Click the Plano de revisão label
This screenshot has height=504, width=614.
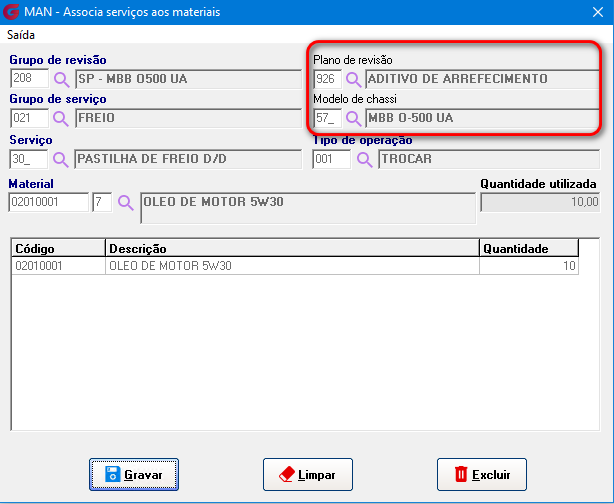[x=353, y=60]
